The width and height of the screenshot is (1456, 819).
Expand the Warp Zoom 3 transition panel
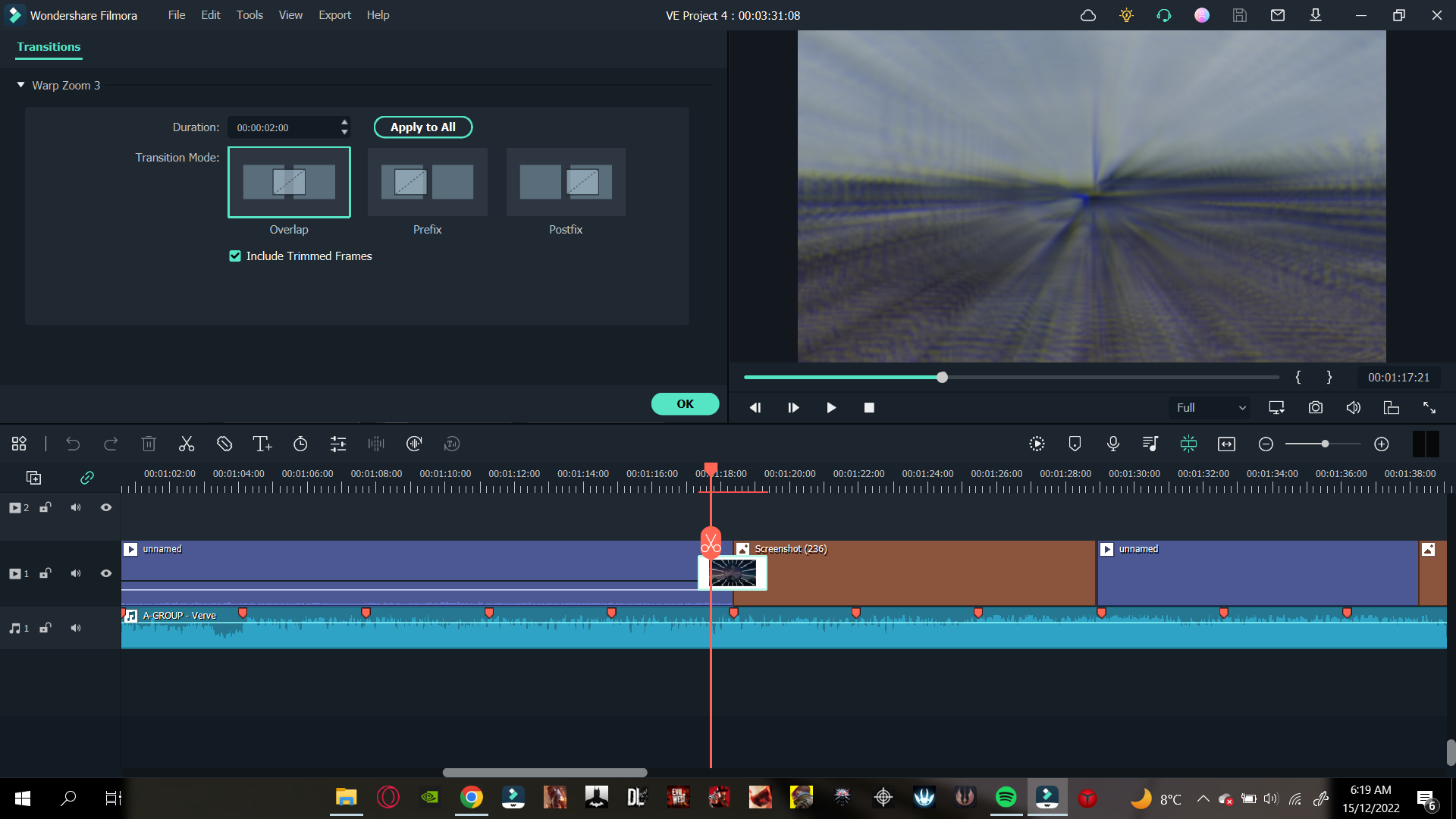(x=21, y=85)
